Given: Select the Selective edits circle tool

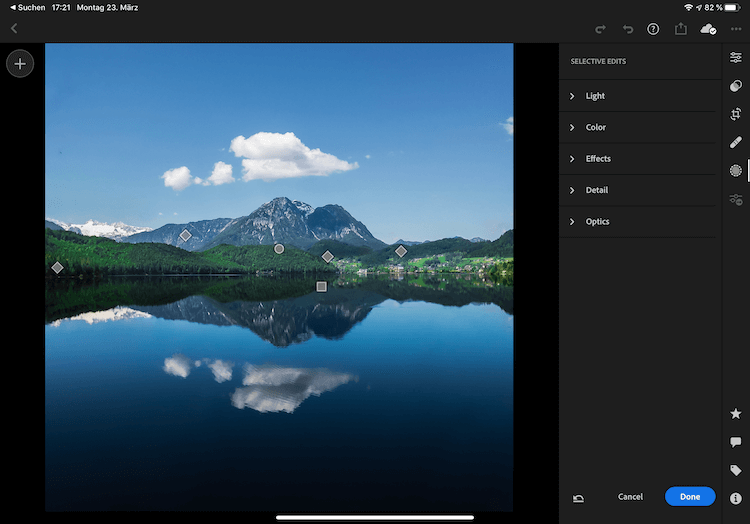Looking at the screenshot, I should tap(736, 171).
